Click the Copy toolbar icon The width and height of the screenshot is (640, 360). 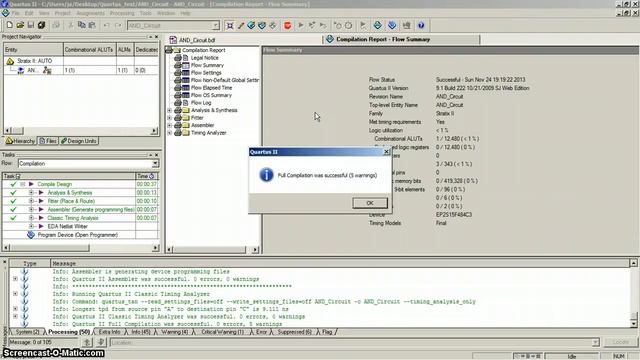tap(81, 25)
